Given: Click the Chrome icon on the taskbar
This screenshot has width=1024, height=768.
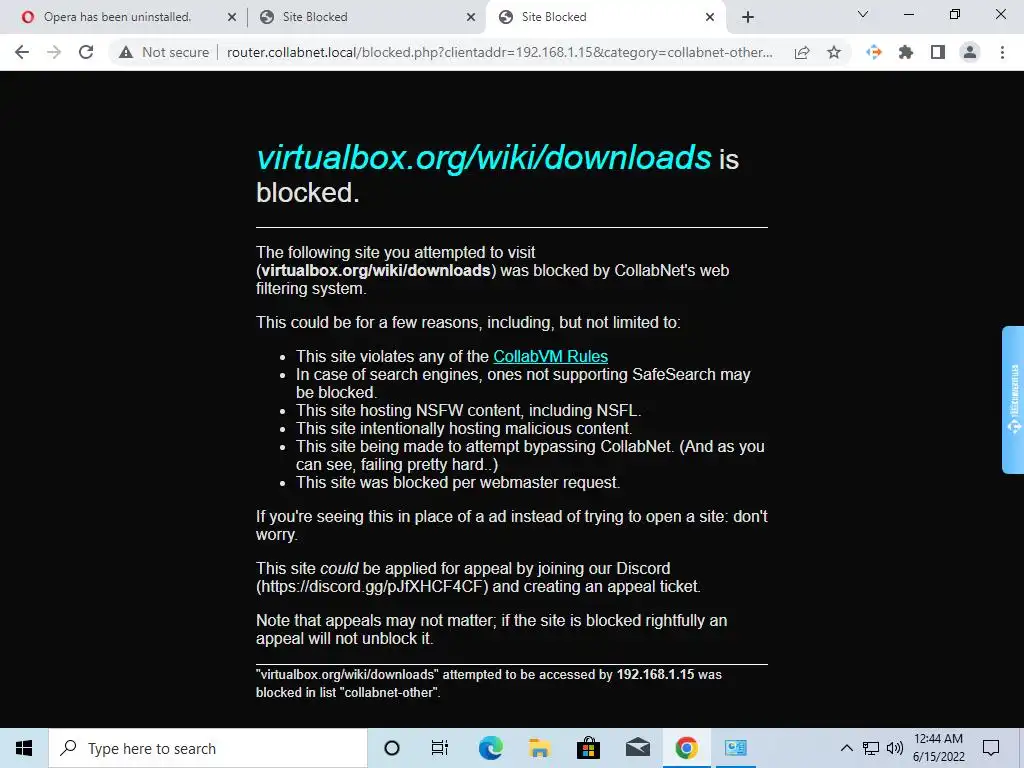Looking at the screenshot, I should pyautogui.click(x=686, y=748).
